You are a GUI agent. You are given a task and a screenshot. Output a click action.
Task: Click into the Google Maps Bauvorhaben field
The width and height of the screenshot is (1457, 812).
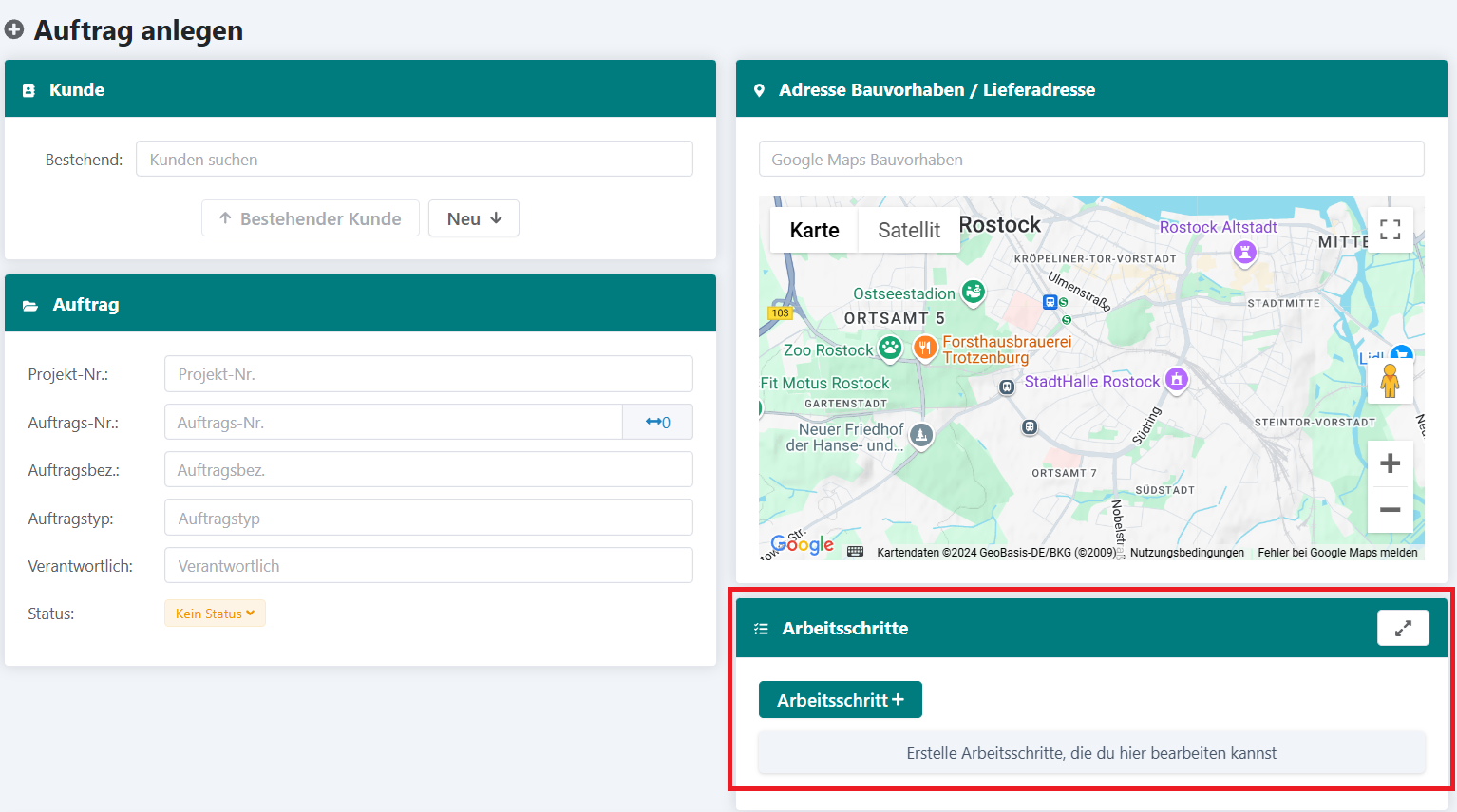pyautogui.click(x=1090, y=160)
